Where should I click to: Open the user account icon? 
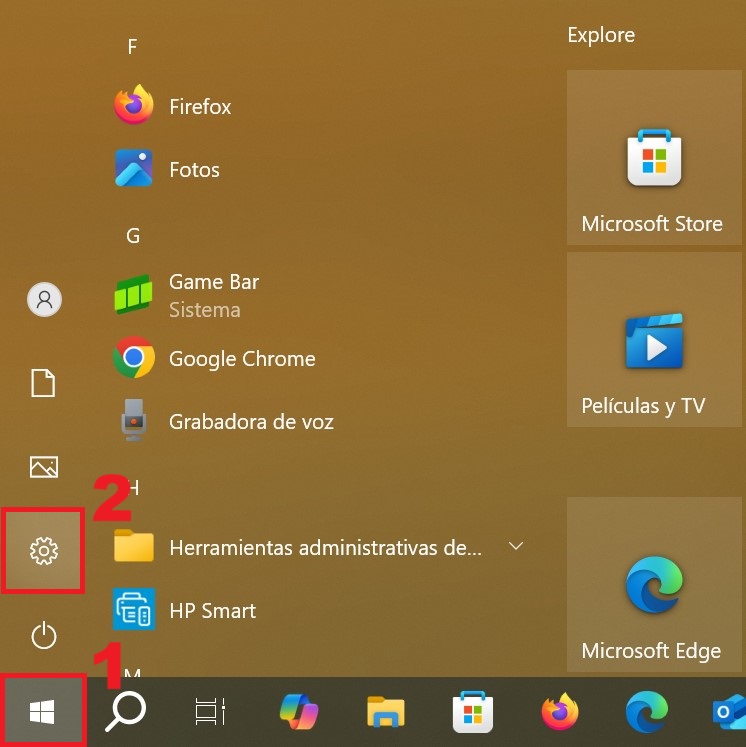tap(44, 299)
